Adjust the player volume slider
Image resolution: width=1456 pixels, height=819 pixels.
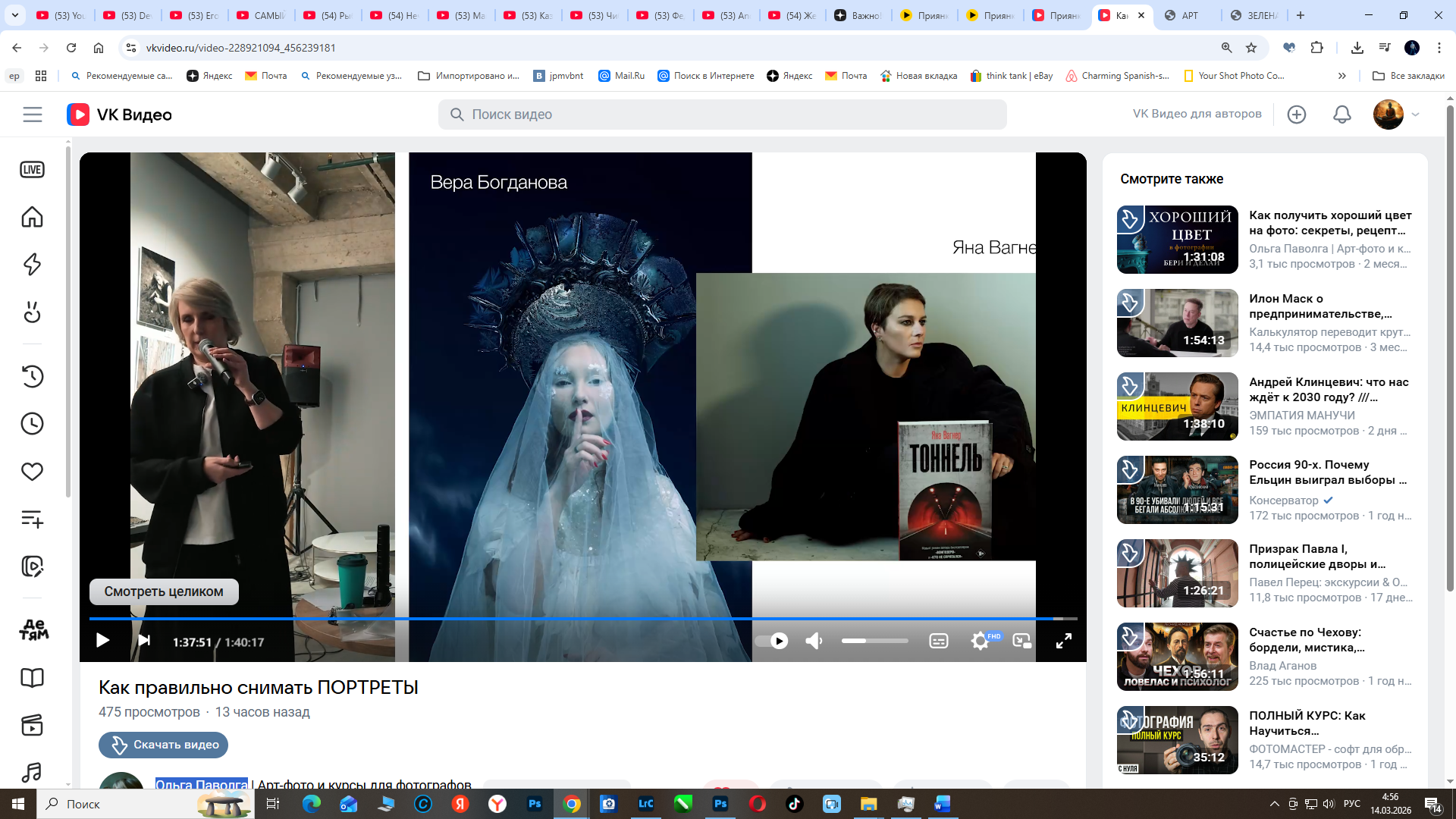pyautogui.click(x=874, y=642)
